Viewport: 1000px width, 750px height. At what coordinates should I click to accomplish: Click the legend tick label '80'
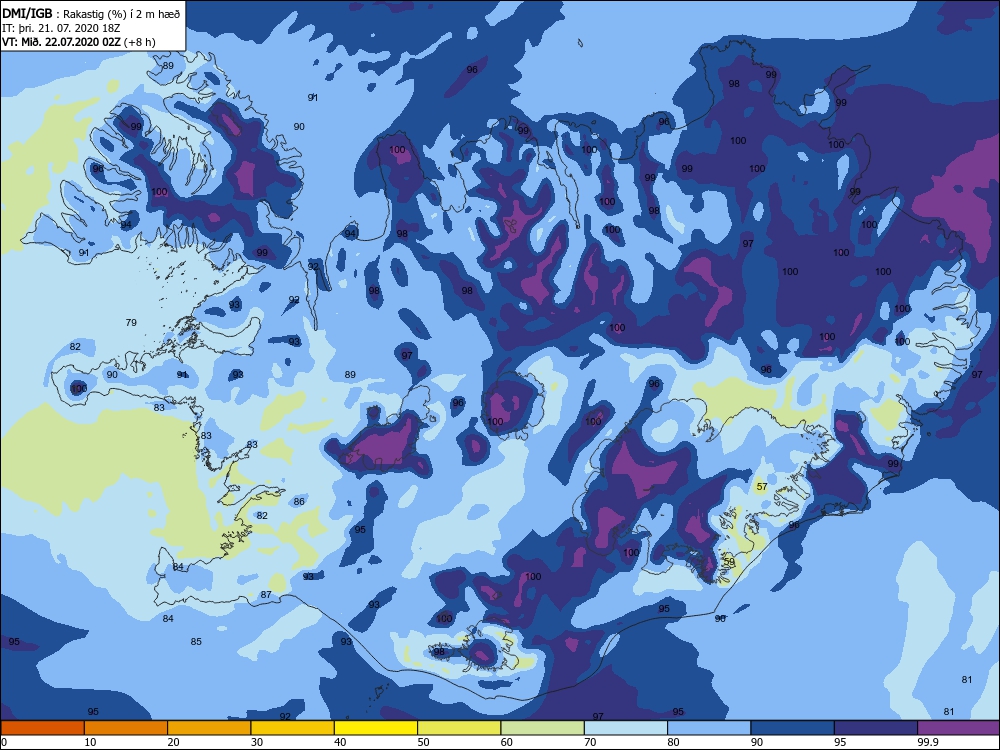coord(673,742)
